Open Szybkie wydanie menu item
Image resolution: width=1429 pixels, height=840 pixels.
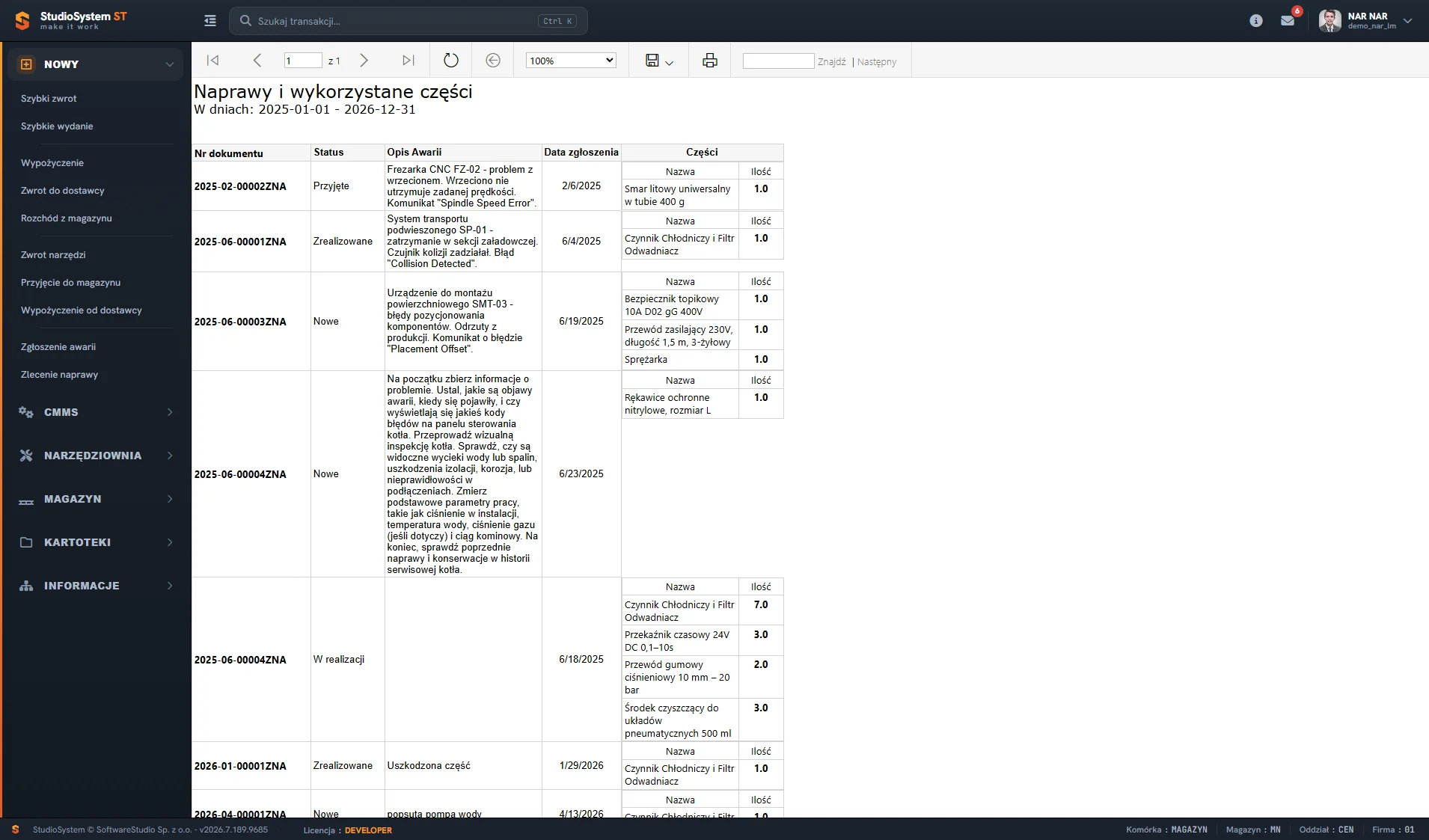click(x=57, y=126)
